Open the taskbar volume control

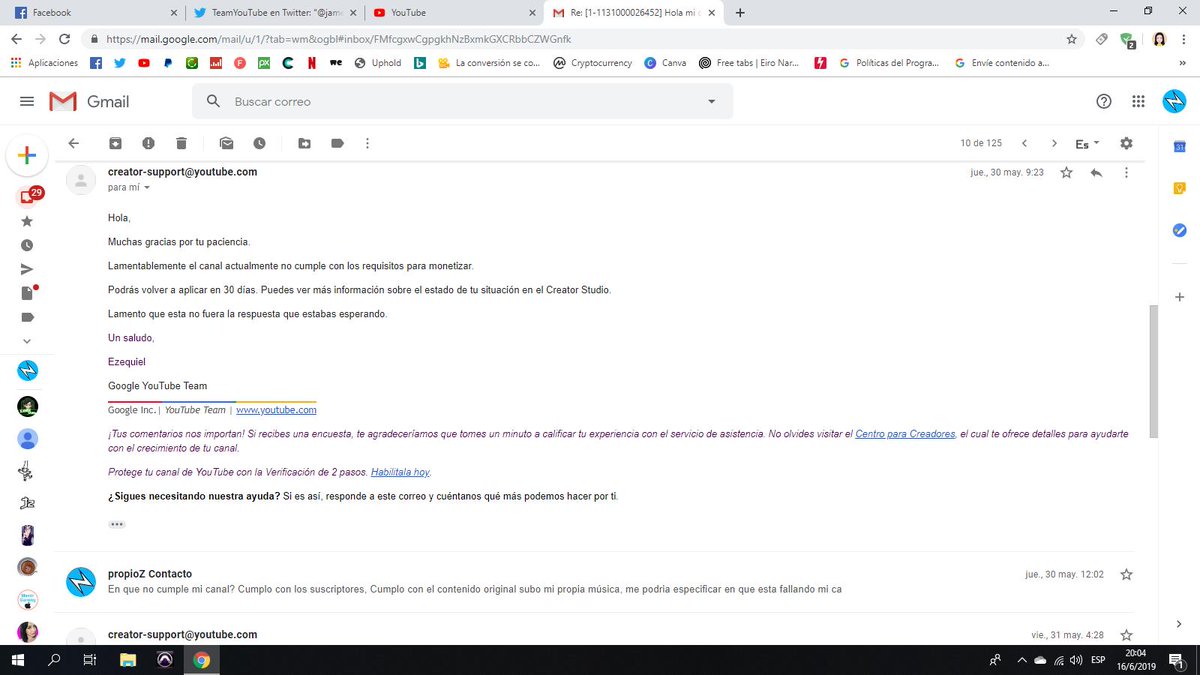[x=1075, y=660]
